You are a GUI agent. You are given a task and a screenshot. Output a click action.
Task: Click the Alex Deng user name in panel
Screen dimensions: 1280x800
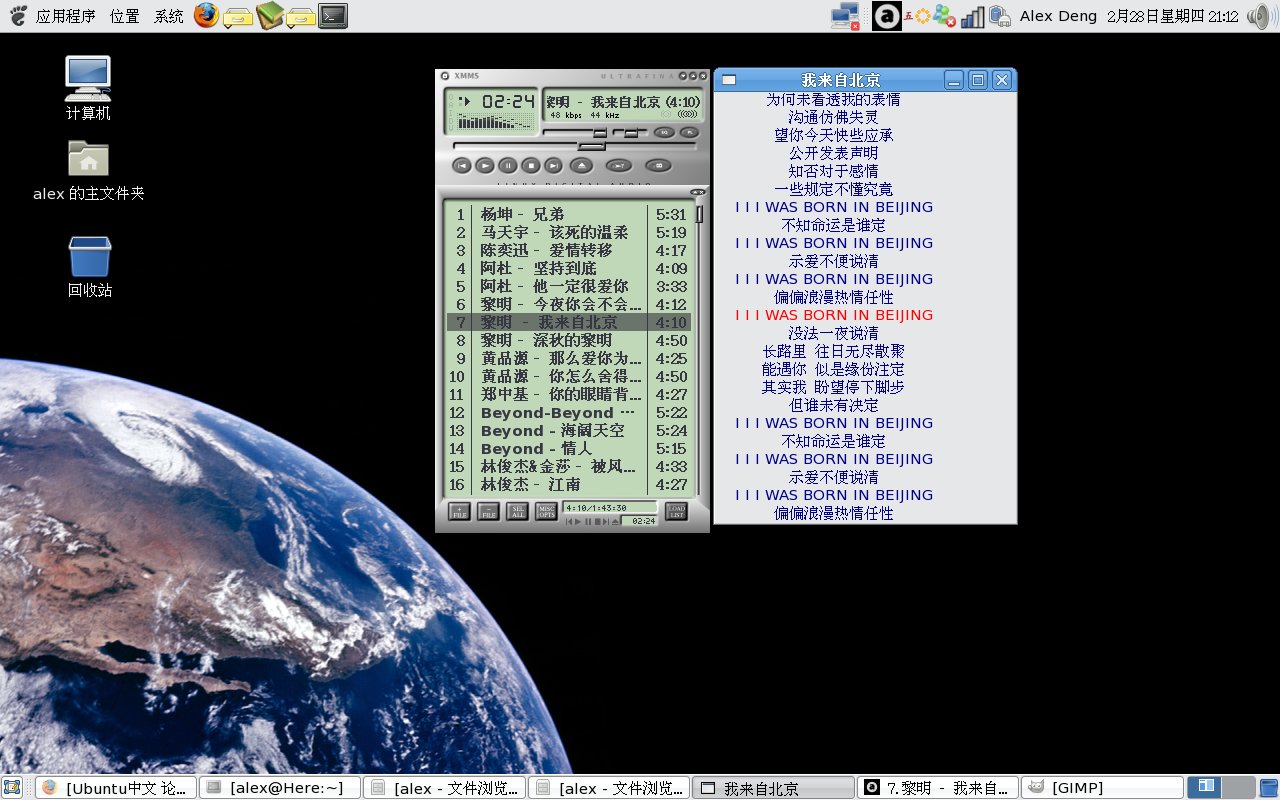click(x=1058, y=16)
